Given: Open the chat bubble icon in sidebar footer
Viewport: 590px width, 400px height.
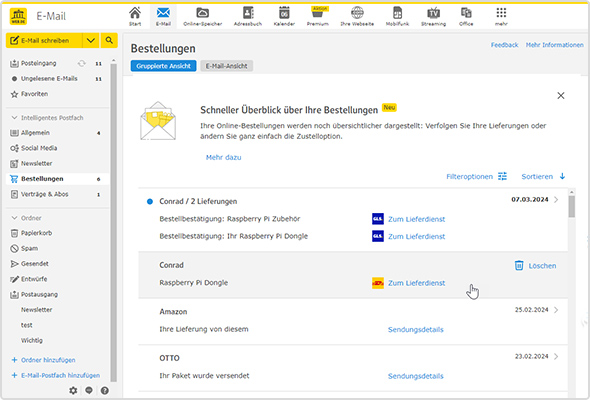Looking at the screenshot, I should 89,390.
